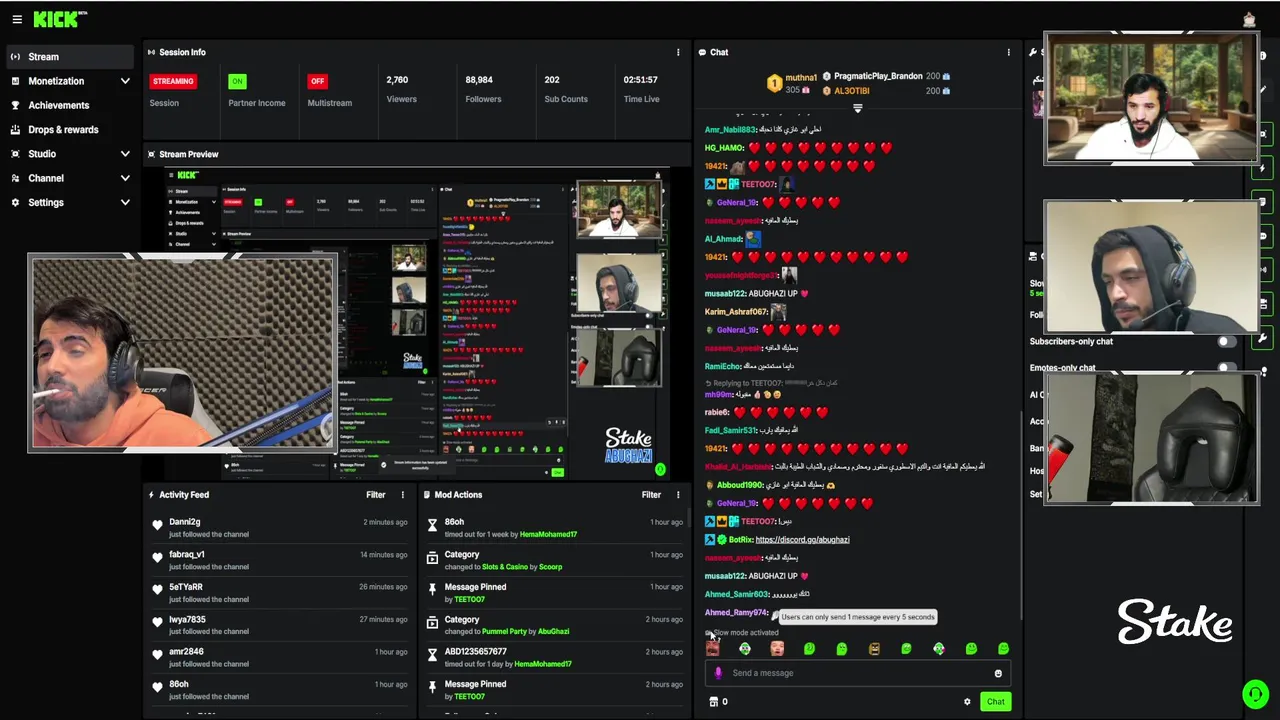The height and width of the screenshot is (720, 1280).
Task: Open Session Info three-dot options
Action: click(678, 52)
